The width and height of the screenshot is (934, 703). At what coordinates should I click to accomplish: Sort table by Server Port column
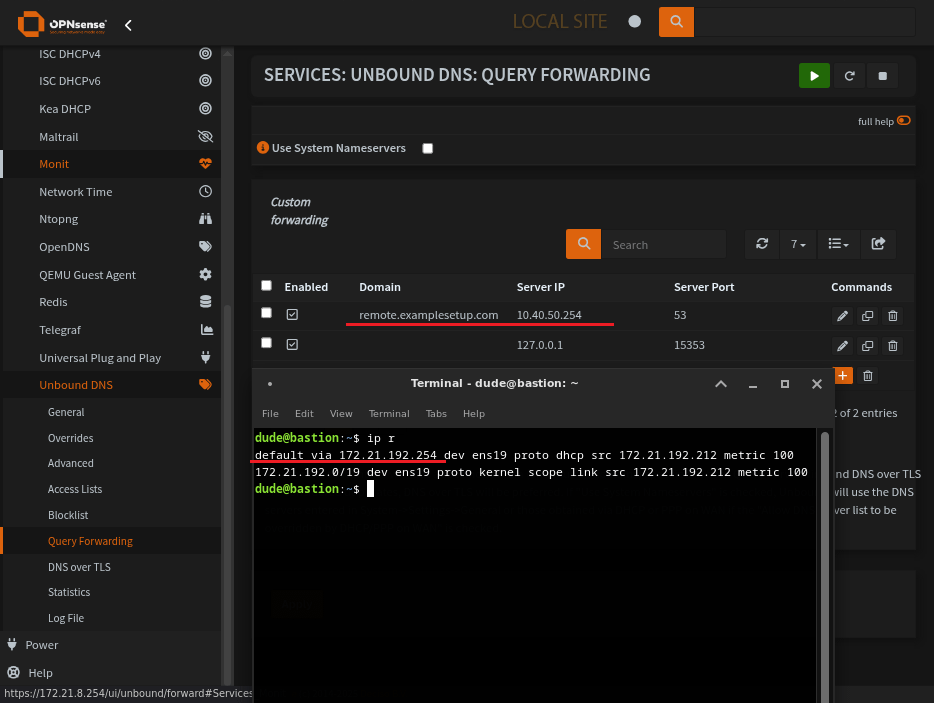[x=703, y=287]
